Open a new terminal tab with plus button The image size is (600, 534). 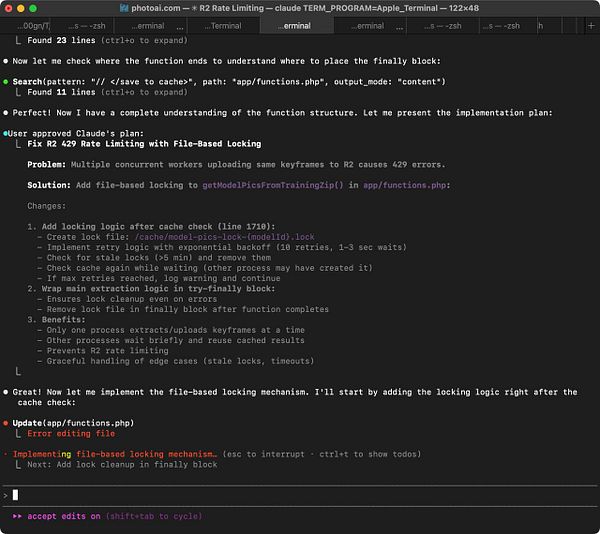[591, 26]
